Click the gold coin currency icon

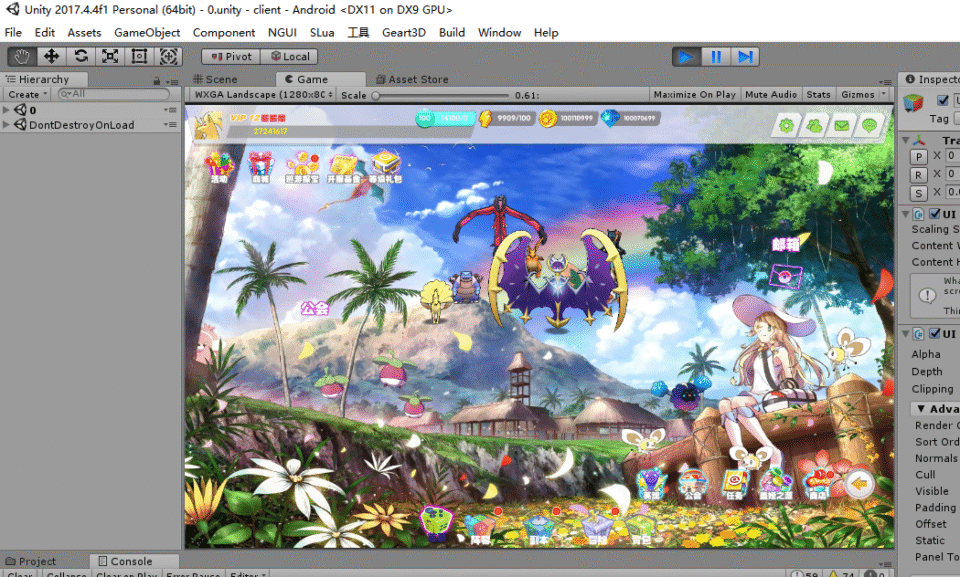point(547,118)
